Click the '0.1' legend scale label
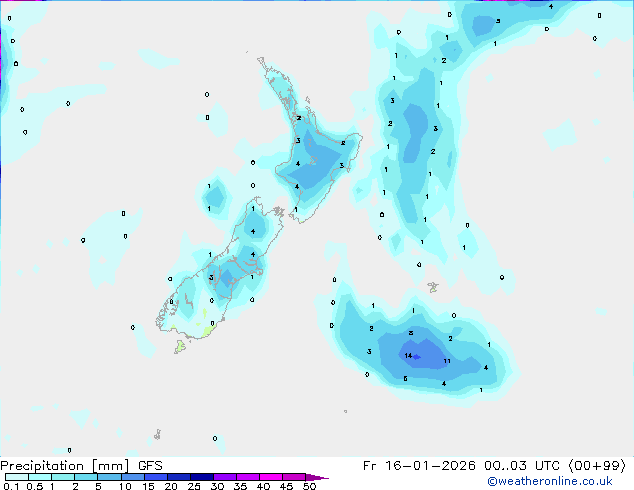634x490 pixels. (11, 486)
